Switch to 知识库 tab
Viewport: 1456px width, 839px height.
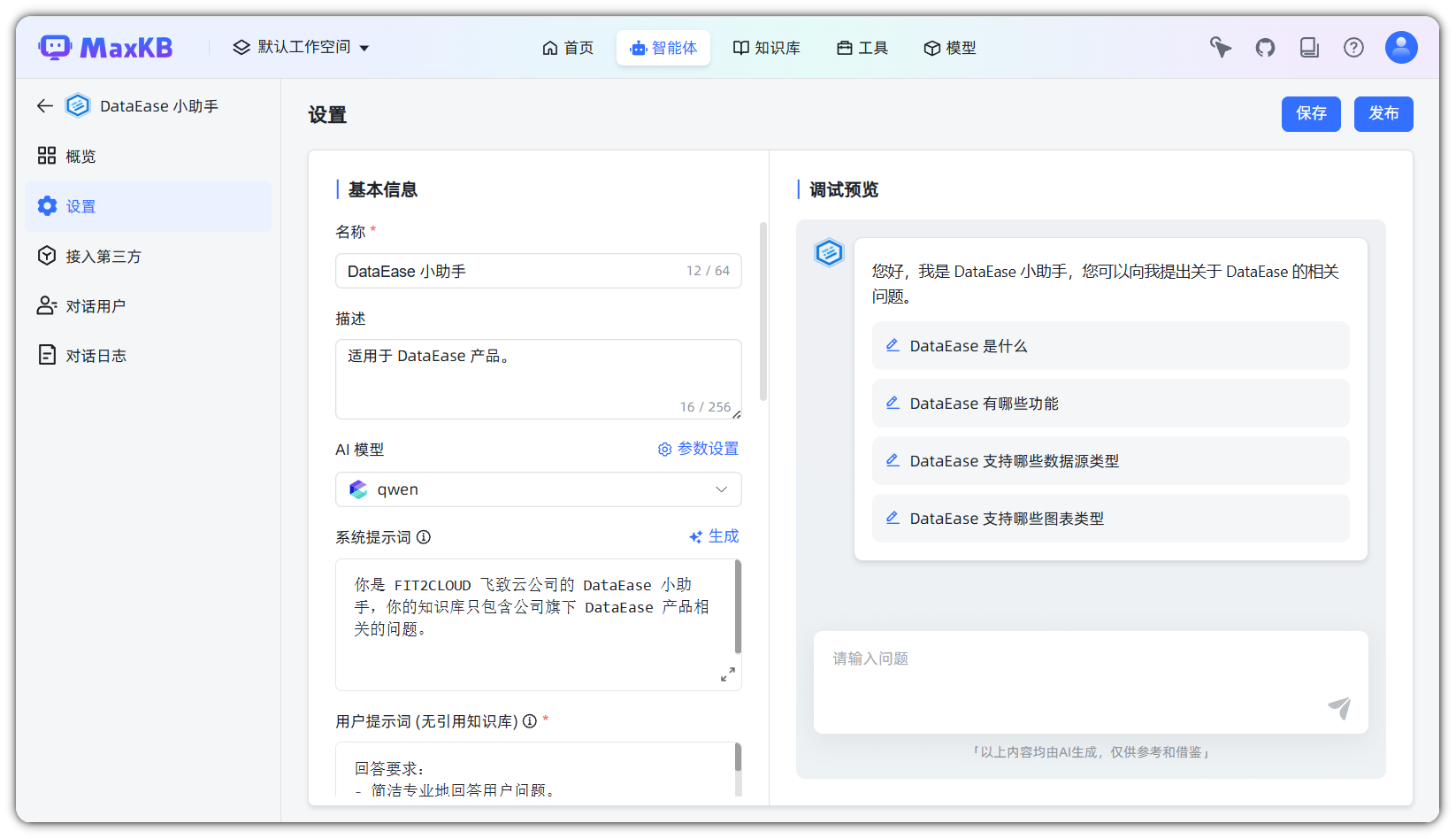coord(767,48)
